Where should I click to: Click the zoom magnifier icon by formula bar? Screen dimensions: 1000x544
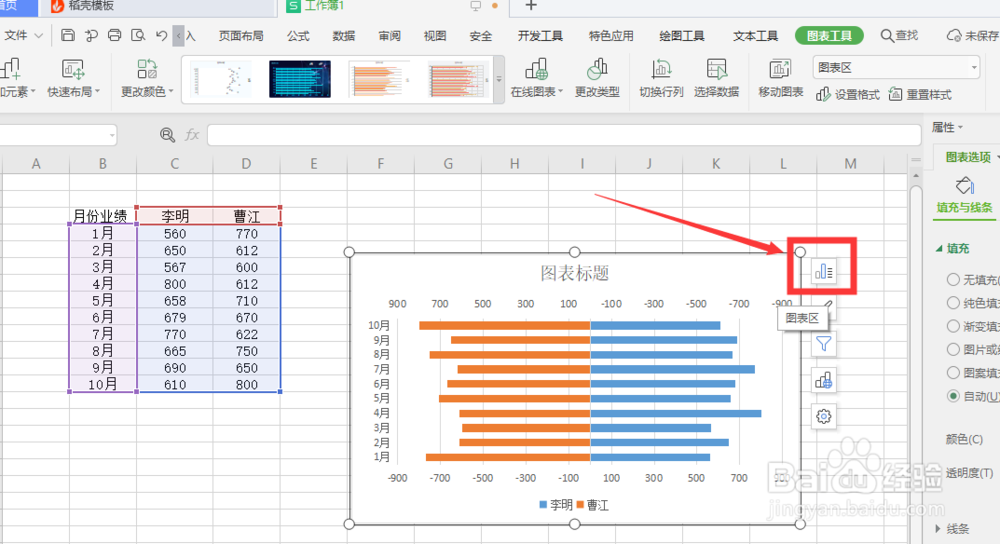click(167, 135)
